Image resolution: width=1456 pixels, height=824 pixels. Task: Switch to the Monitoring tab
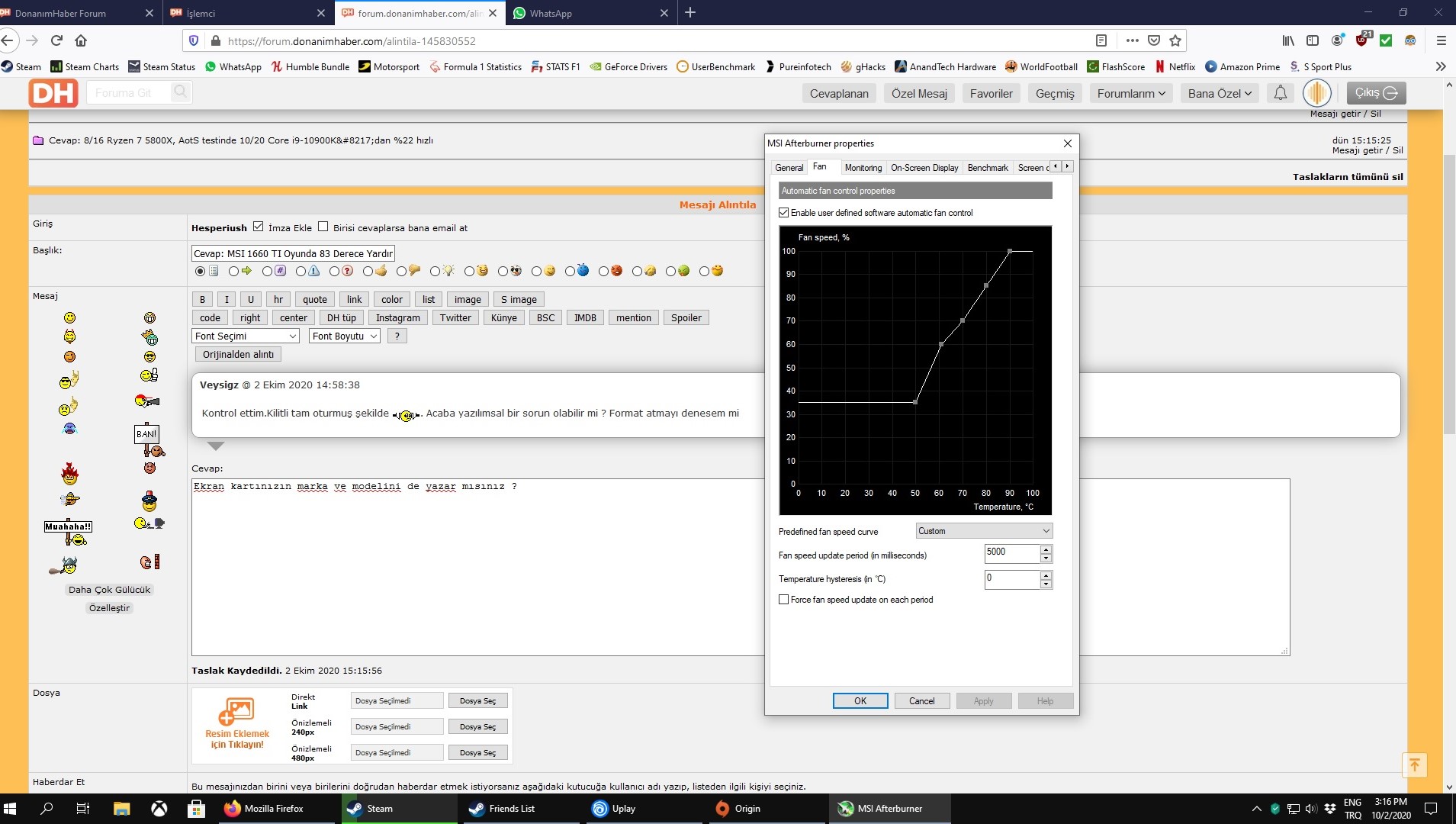point(863,168)
